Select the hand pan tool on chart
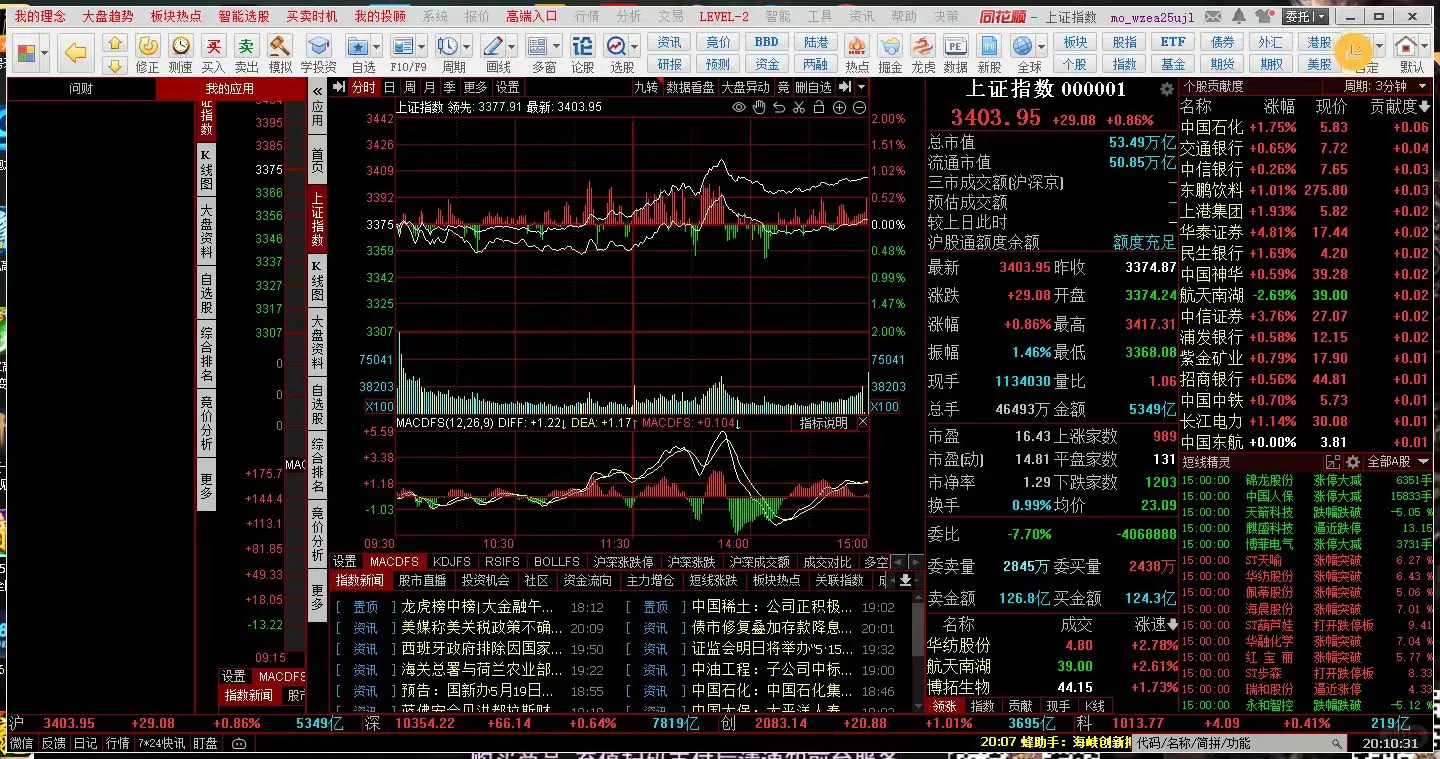The width and height of the screenshot is (1440, 759). [759, 107]
